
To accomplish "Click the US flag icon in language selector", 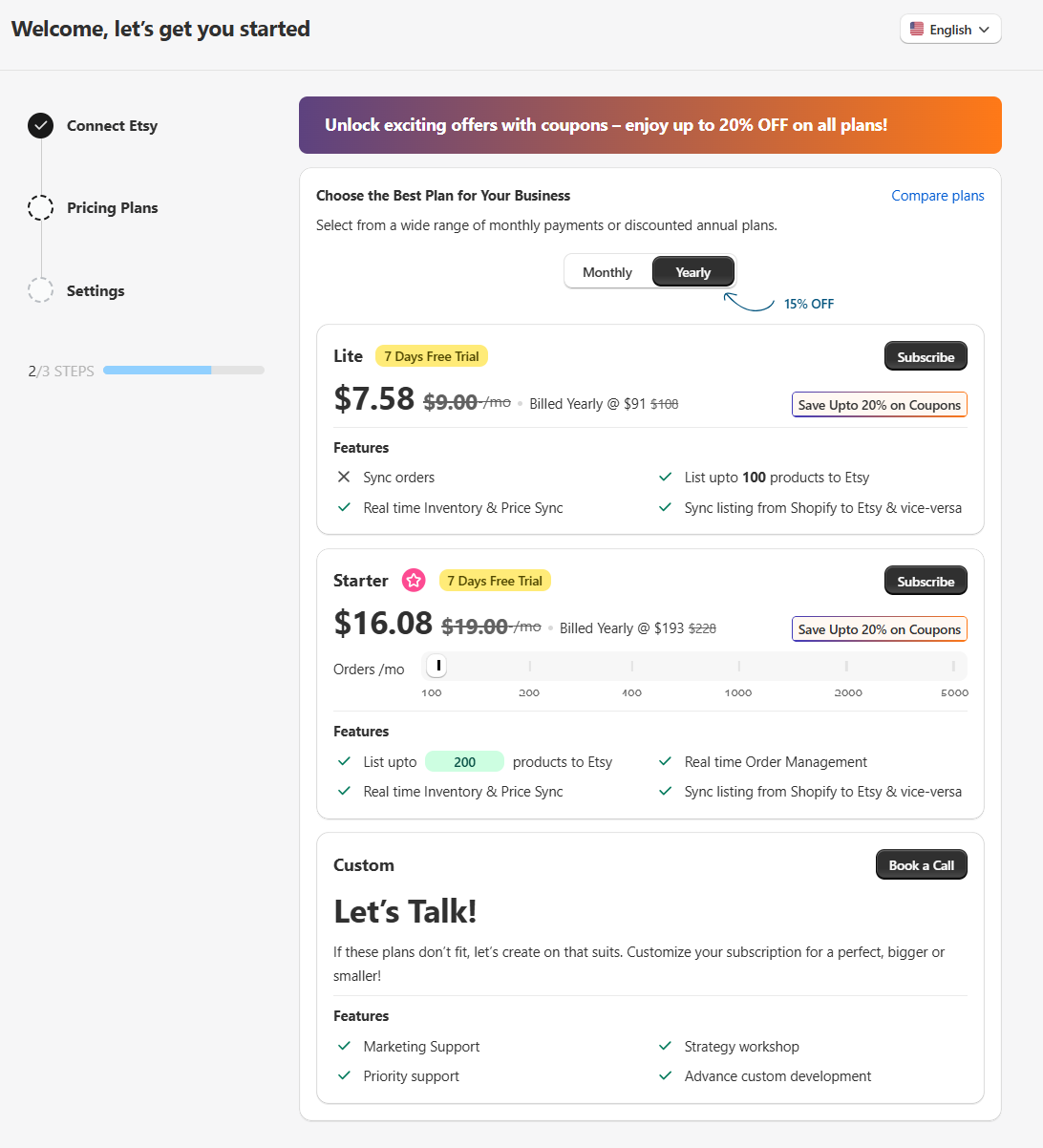I will click(x=917, y=29).
